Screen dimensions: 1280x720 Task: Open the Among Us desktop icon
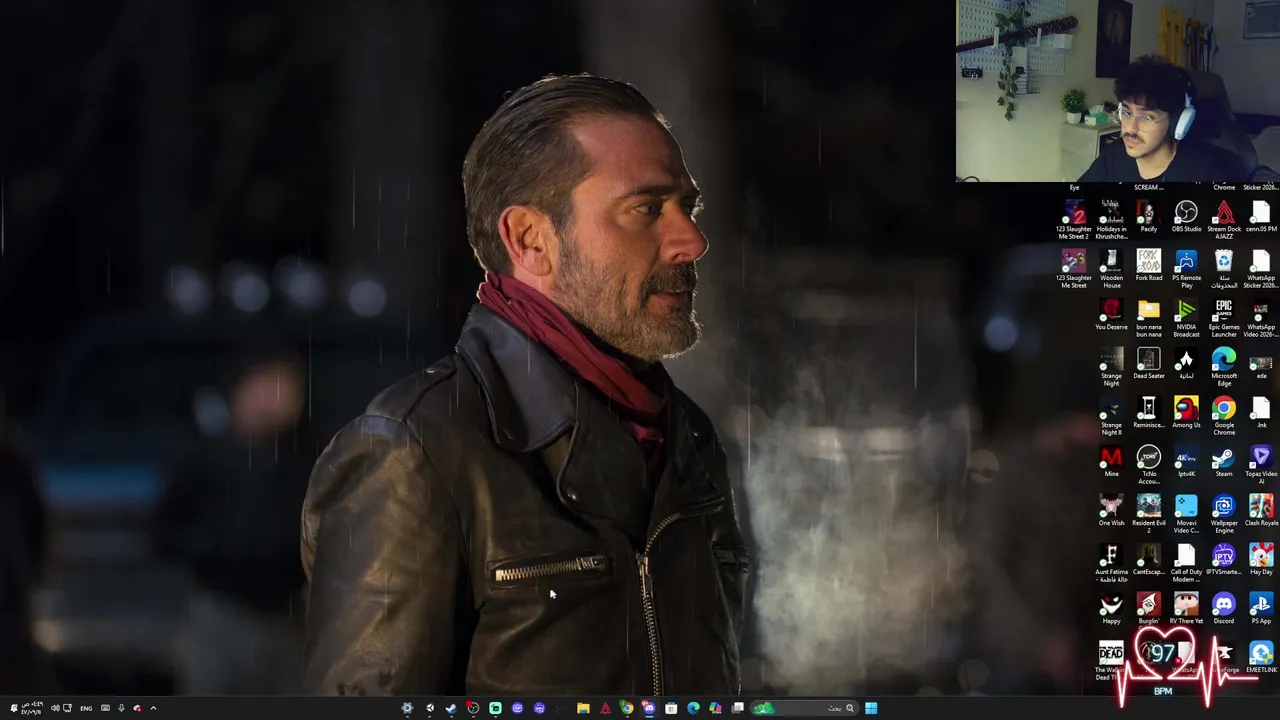tap(1186, 412)
